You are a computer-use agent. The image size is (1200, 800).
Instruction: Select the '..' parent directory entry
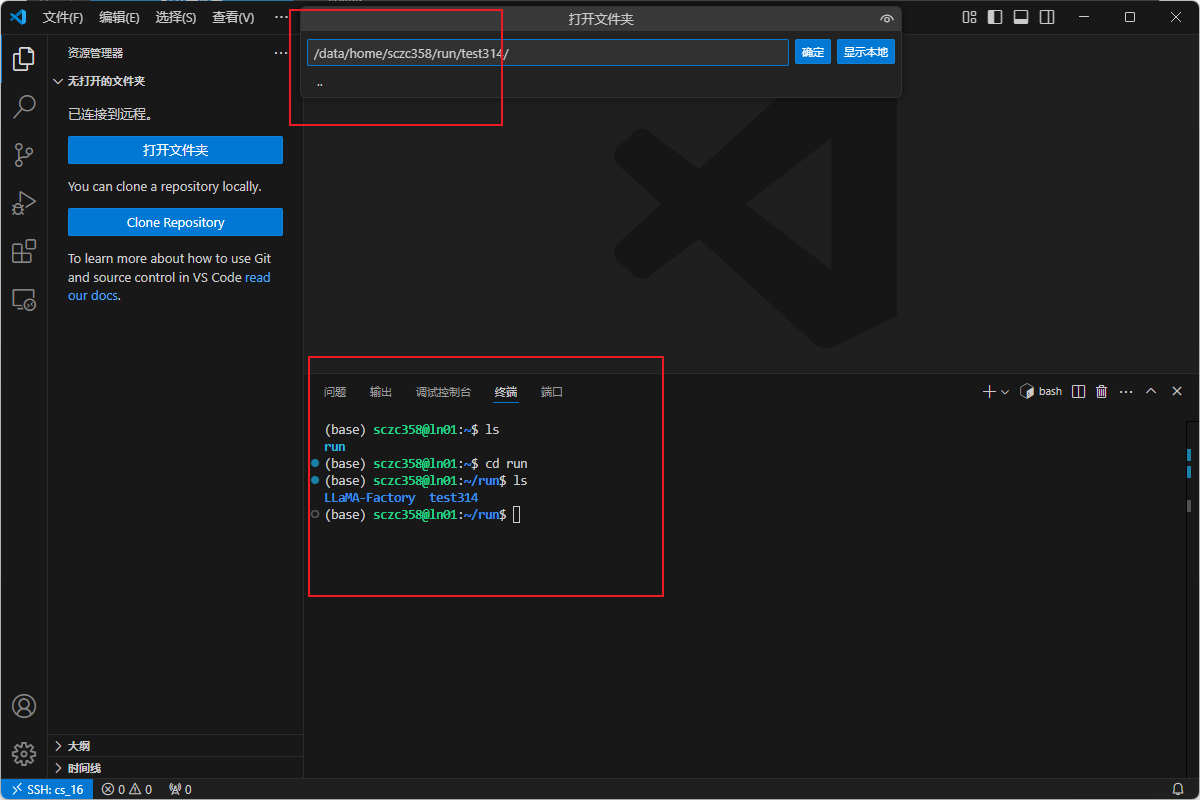pyautogui.click(x=600, y=83)
